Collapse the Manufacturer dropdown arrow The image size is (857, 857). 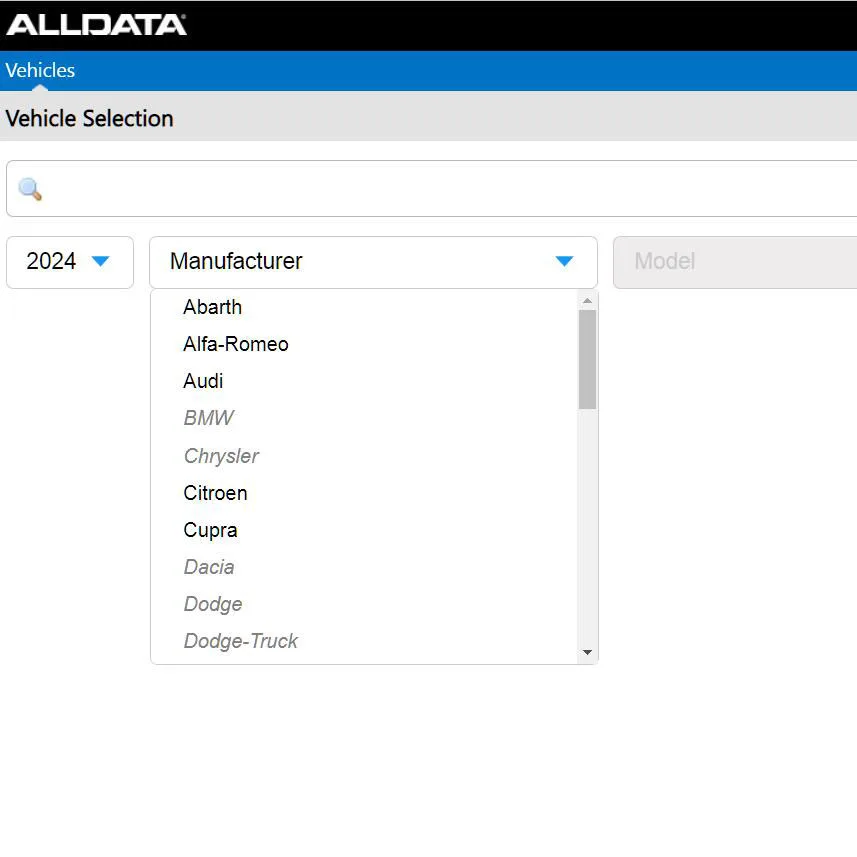[564, 262]
